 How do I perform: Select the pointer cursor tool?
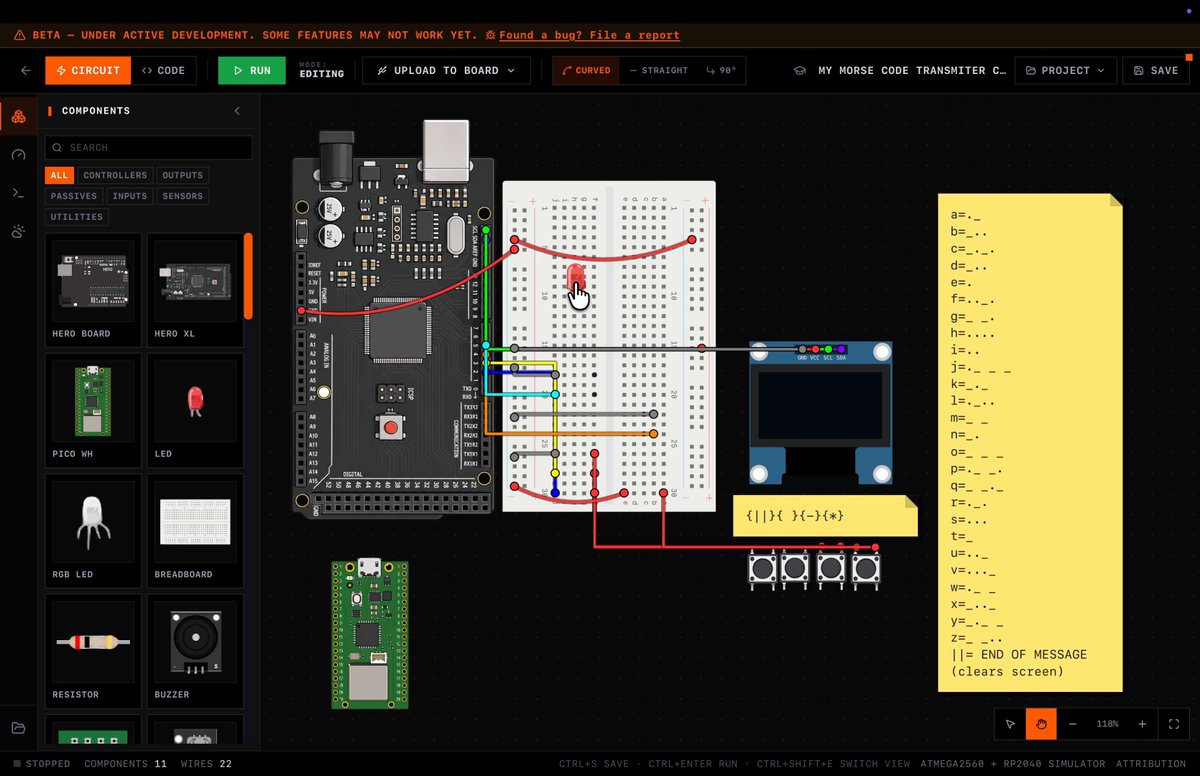1010,724
